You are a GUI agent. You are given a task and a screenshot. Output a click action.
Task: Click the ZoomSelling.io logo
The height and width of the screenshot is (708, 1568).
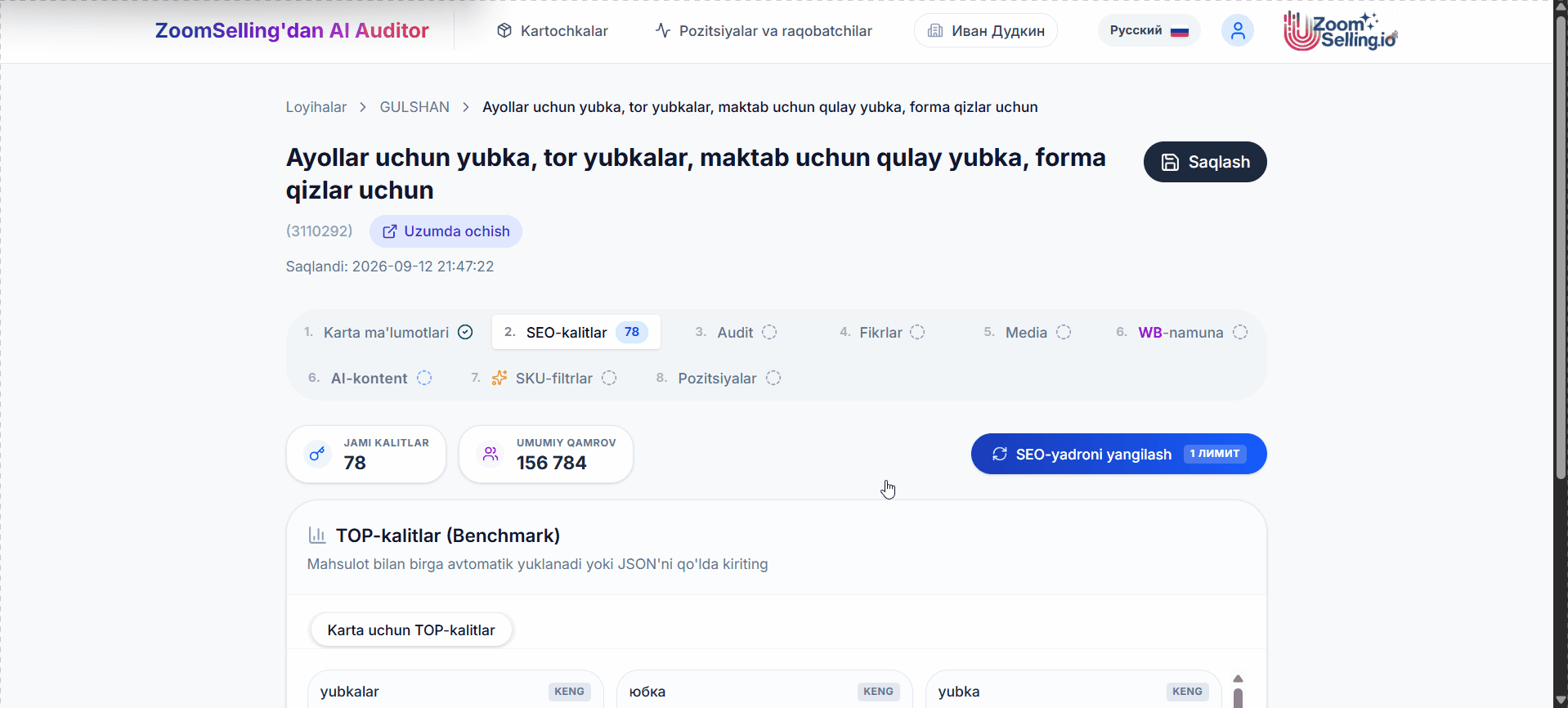[1341, 31]
